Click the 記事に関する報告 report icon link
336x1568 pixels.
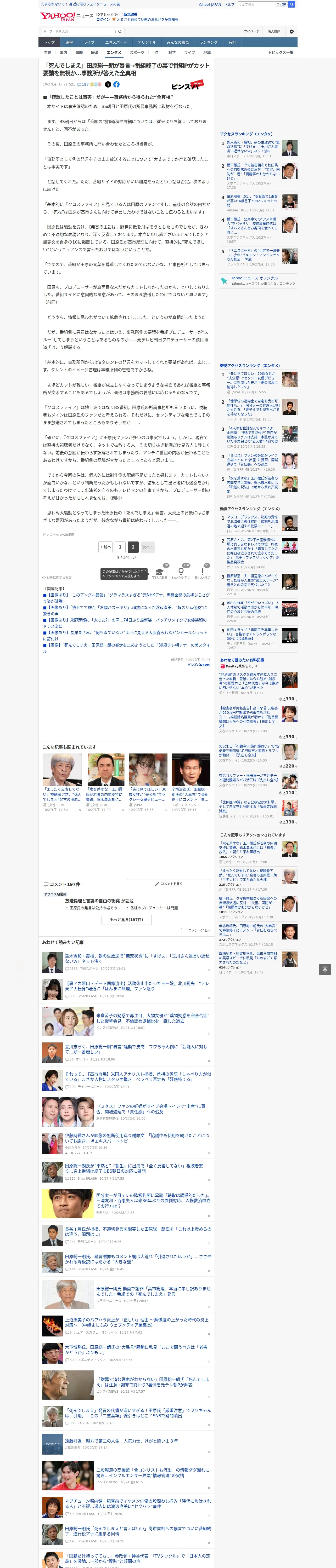(x=57, y=577)
